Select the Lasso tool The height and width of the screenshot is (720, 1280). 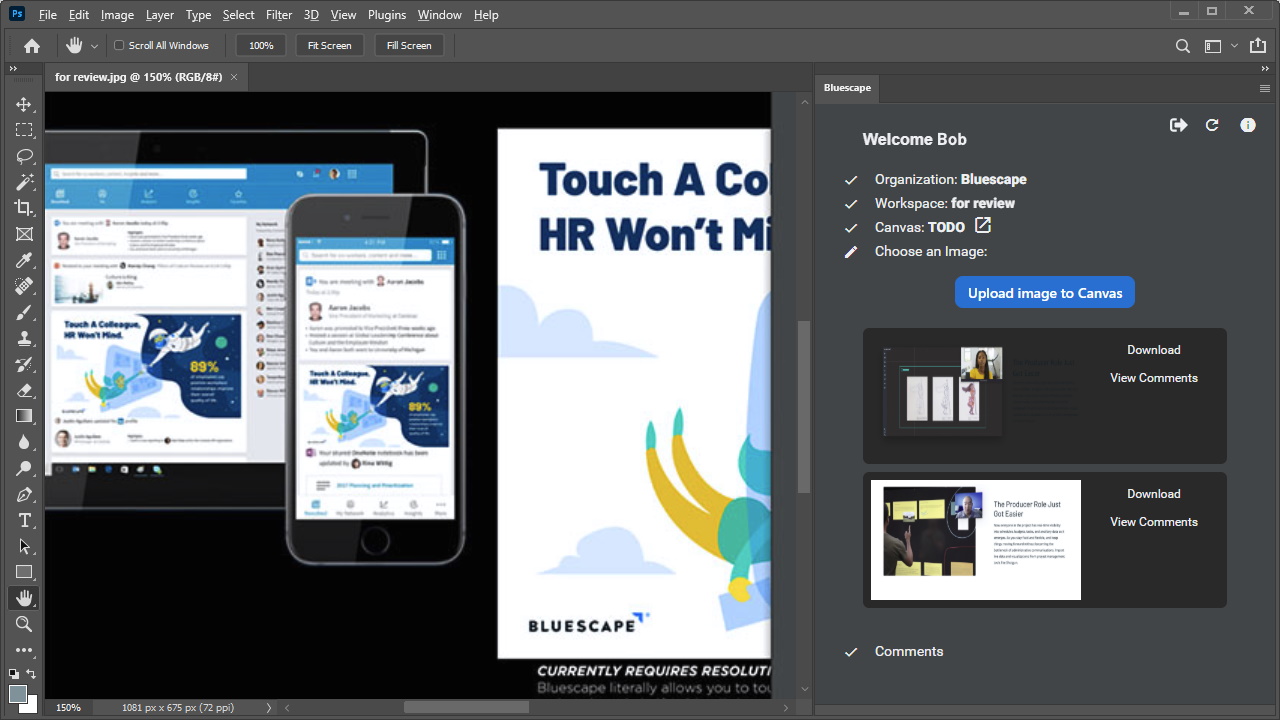(x=24, y=156)
